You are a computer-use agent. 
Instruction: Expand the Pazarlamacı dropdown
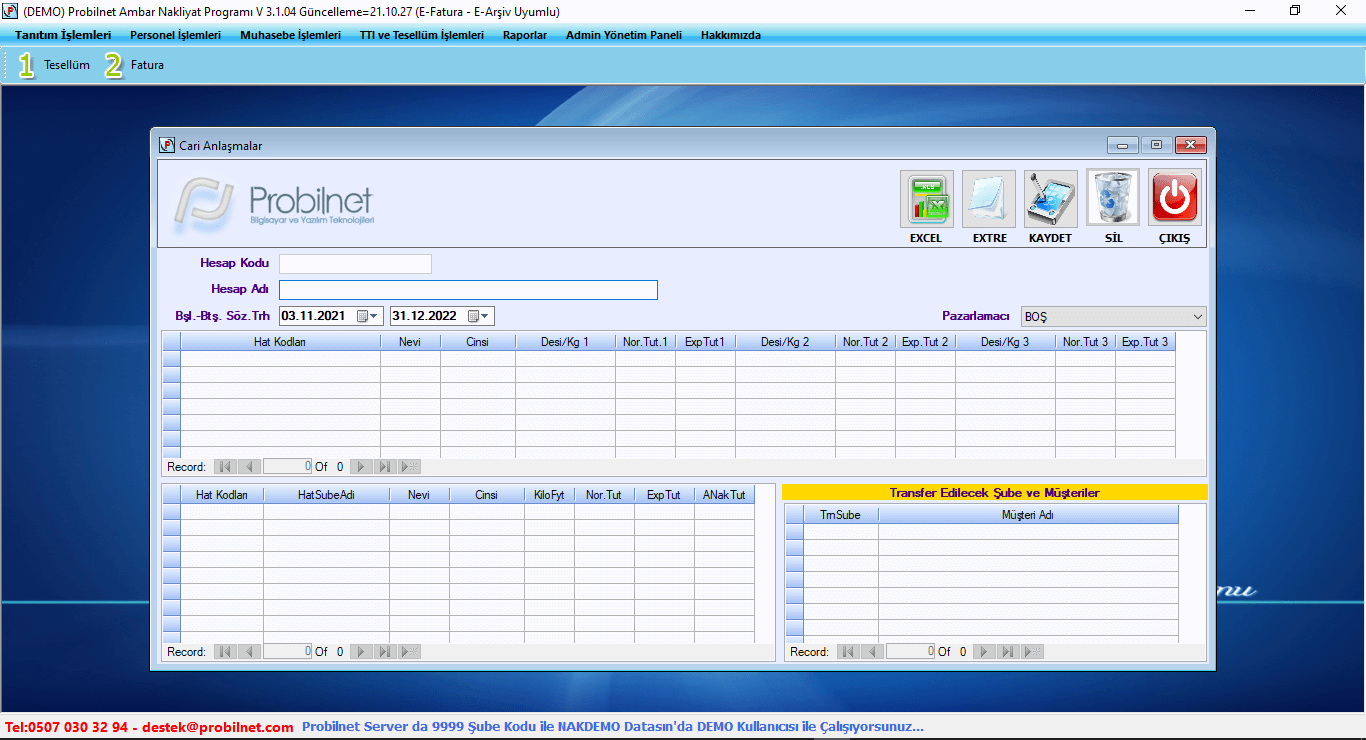point(1198,317)
